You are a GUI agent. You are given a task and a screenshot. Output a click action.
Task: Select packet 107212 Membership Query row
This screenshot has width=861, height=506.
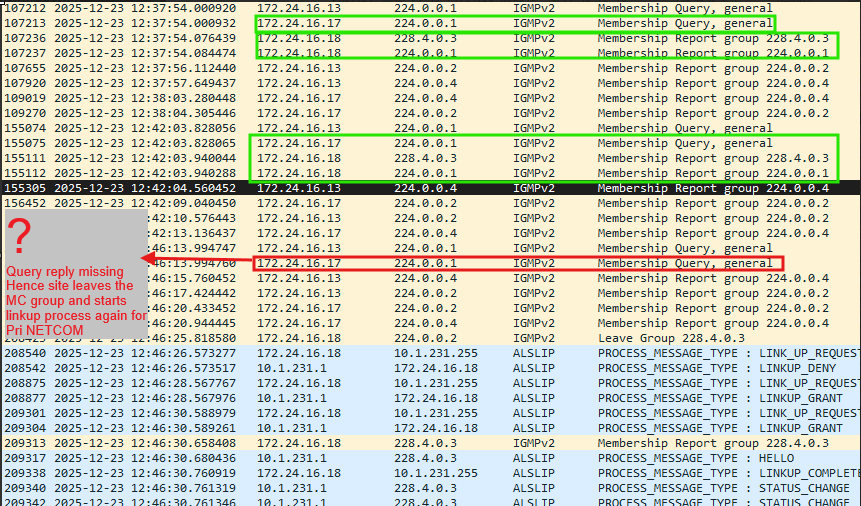point(430,8)
